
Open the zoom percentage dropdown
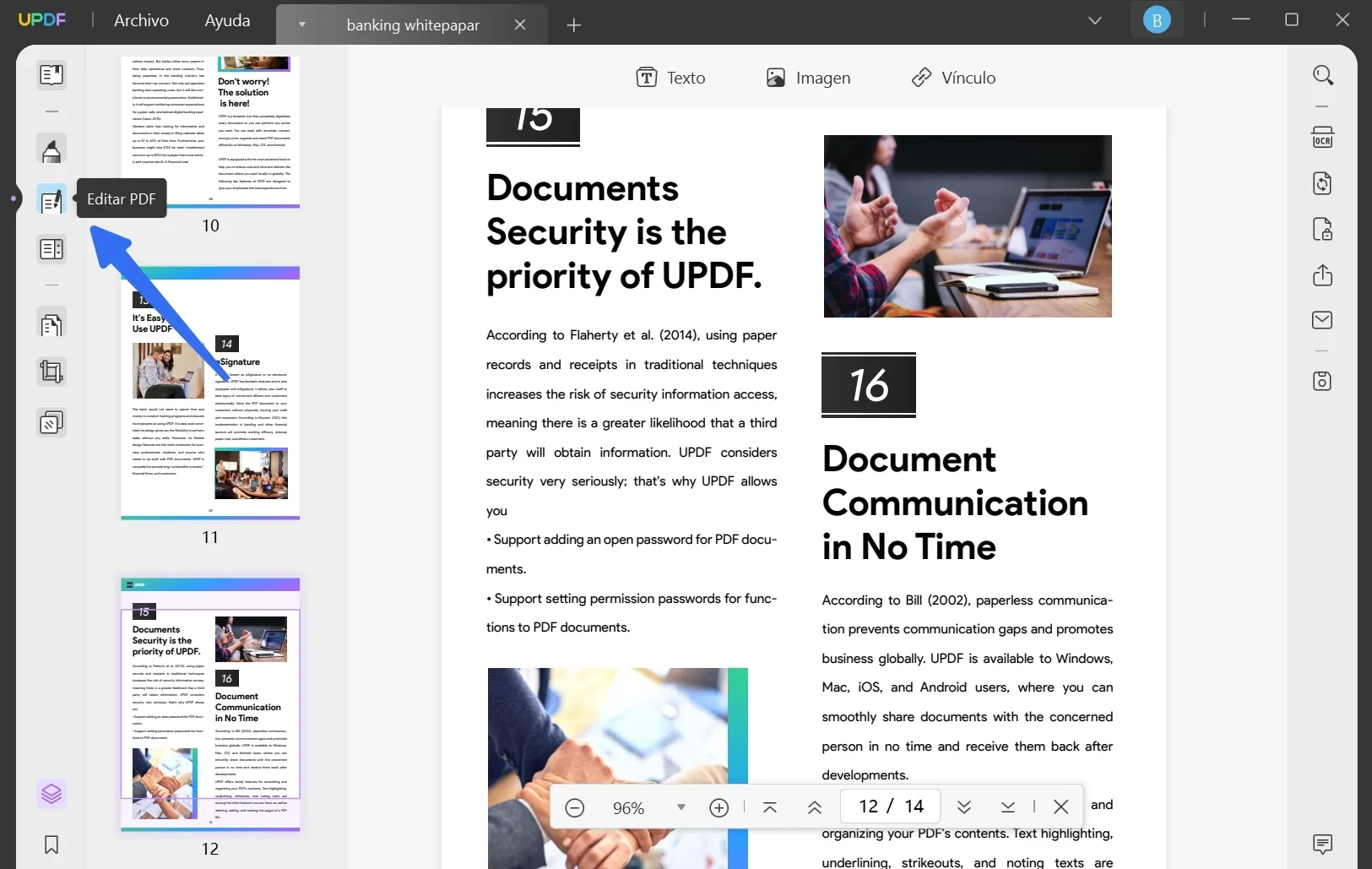pos(681,807)
